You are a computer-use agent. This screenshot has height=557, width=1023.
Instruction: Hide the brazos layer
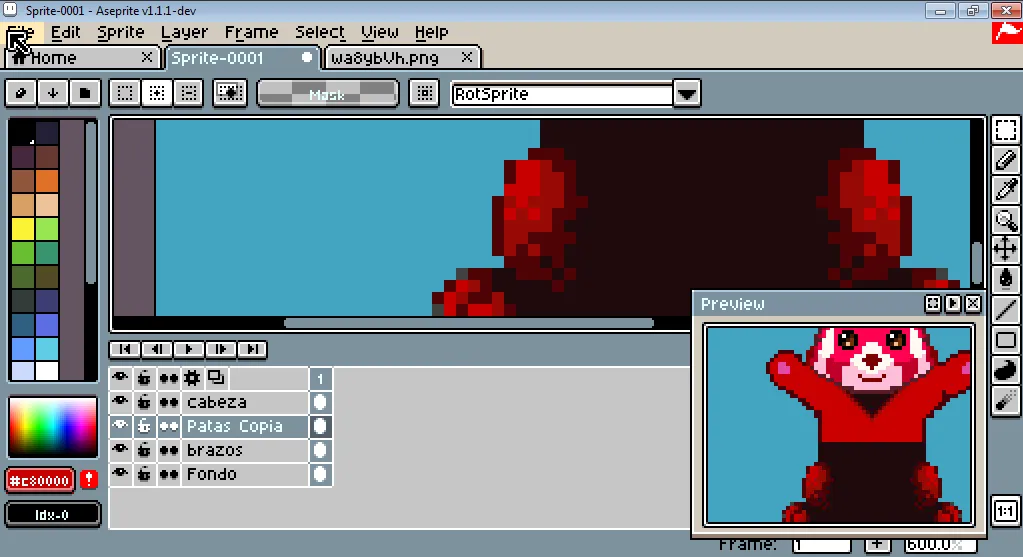[120, 450]
